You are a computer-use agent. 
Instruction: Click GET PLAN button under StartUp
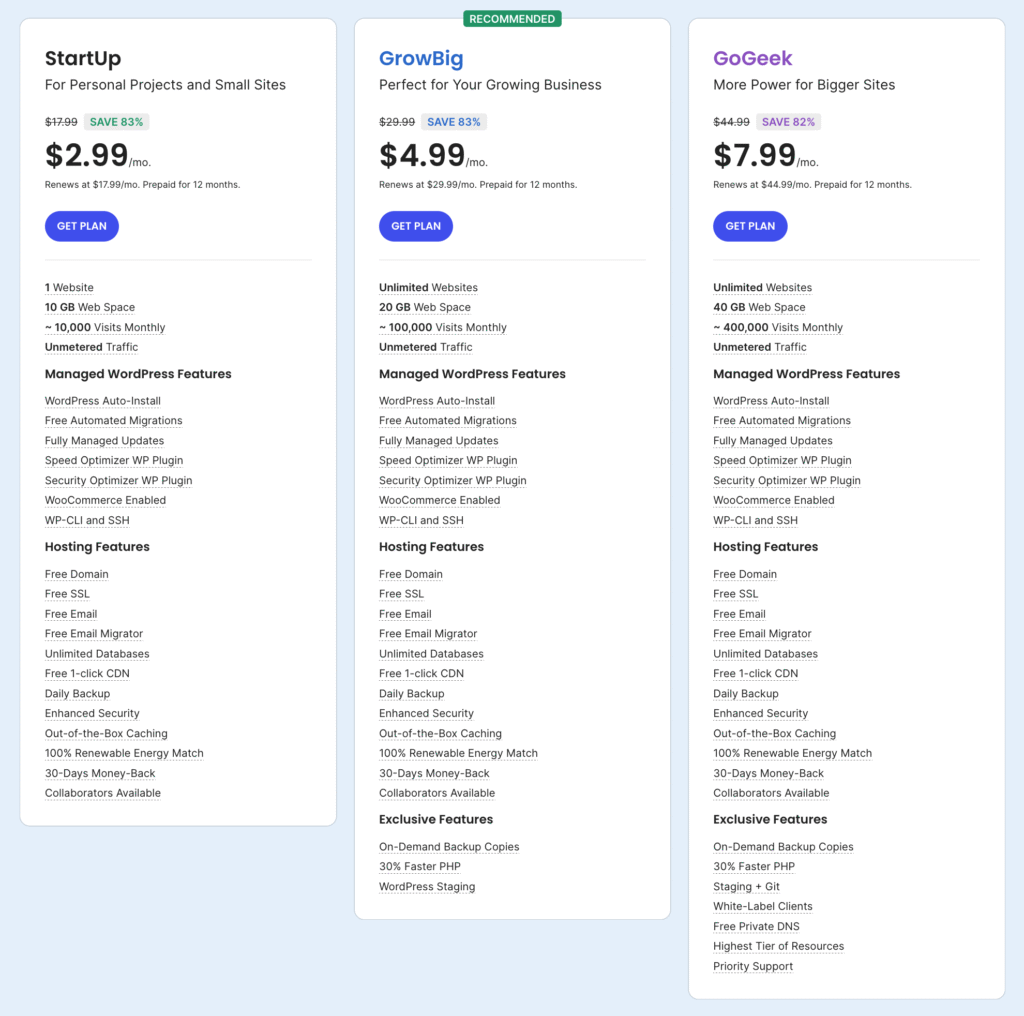[x=82, y=226]
